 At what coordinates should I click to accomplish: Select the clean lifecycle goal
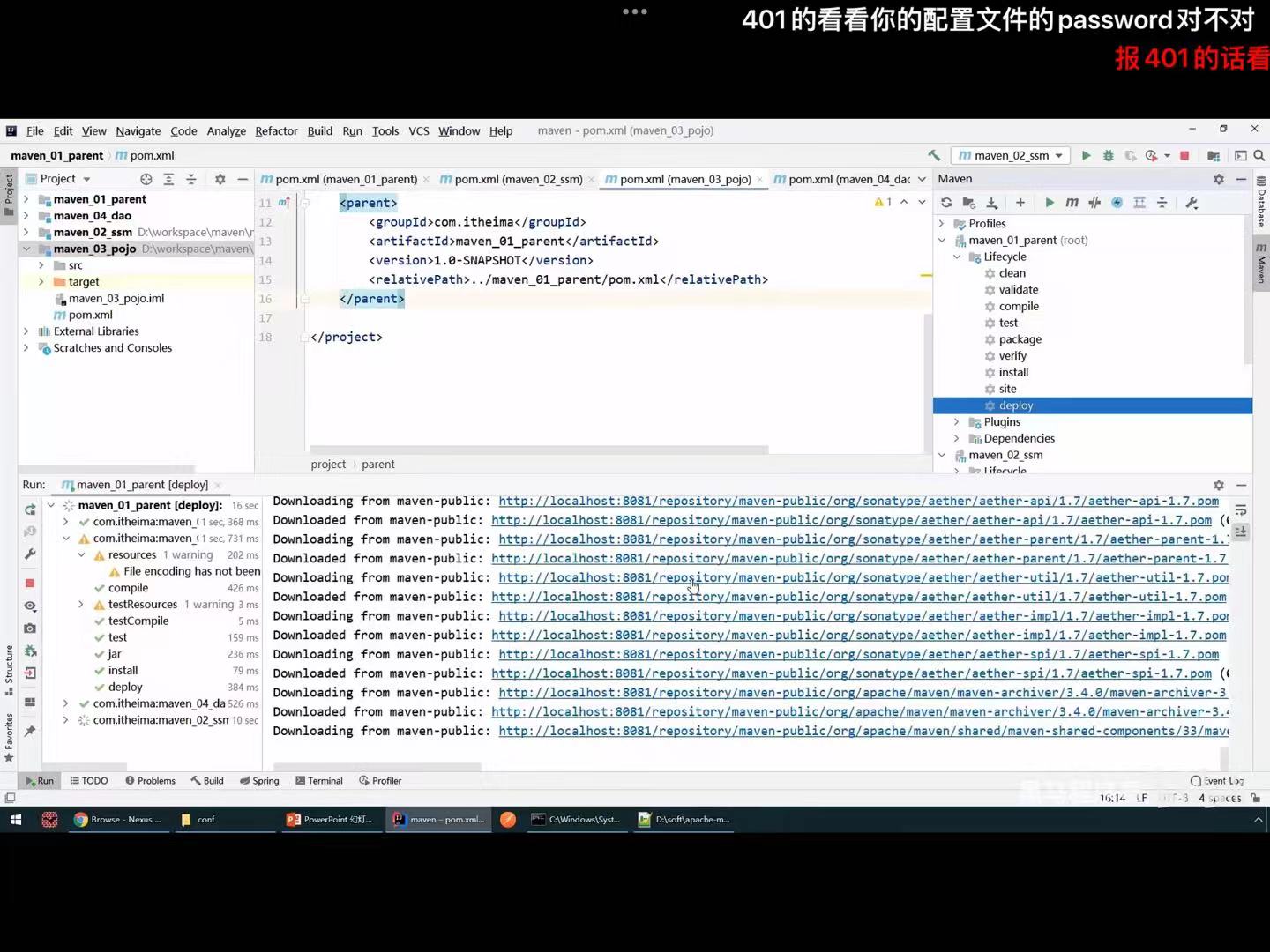pyautogui.click(x=1012, y=273)
